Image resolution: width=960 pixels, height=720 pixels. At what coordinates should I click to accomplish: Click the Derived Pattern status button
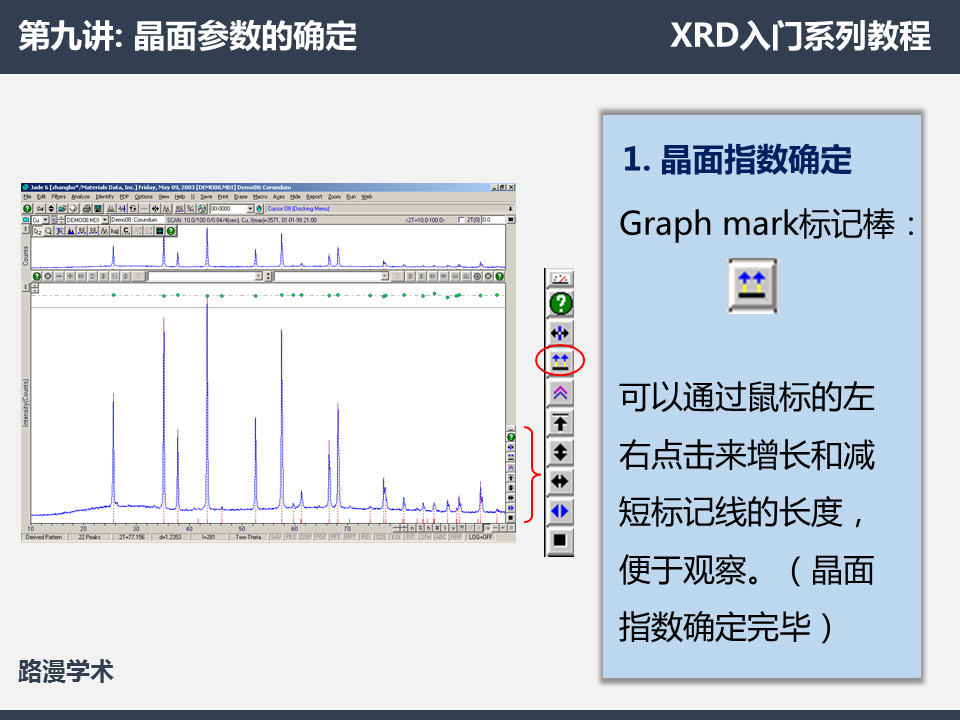point(43,537)
